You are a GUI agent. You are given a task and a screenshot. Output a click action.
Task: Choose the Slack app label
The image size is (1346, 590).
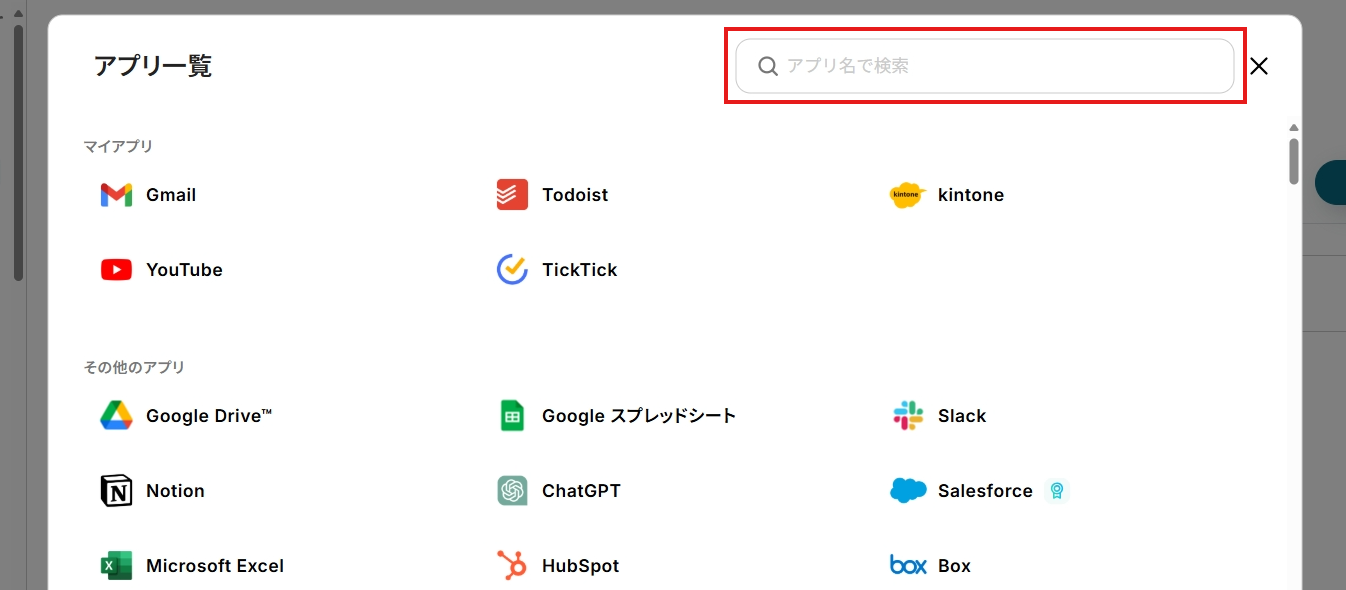click(962, 416)
